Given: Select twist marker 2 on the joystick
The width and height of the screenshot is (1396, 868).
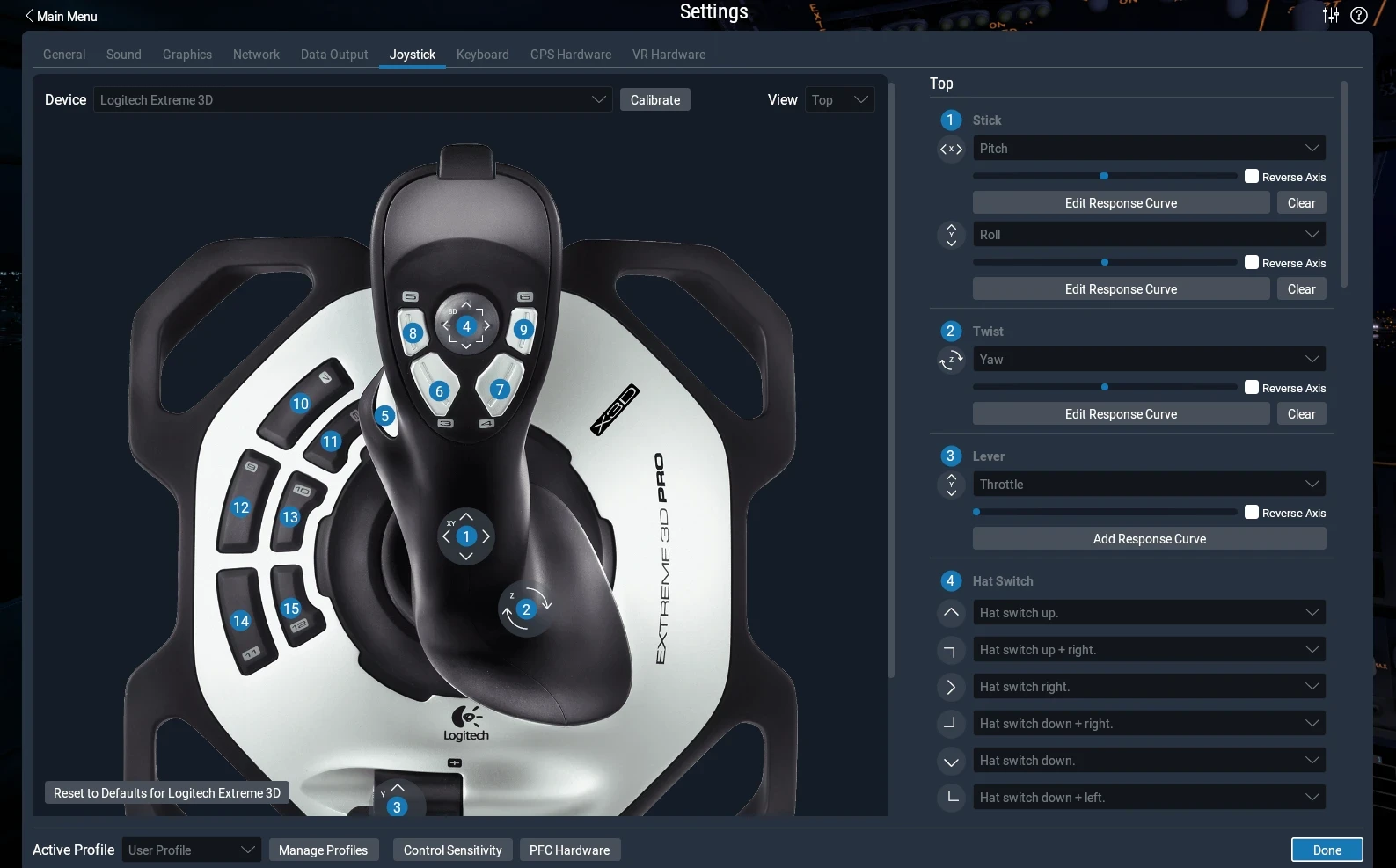Looking at the screenshot, I should pyautogui.click(x=526, y=609).
